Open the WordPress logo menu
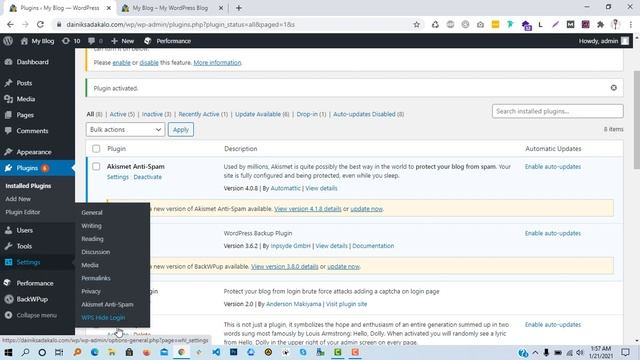 (x=8, y=41)
